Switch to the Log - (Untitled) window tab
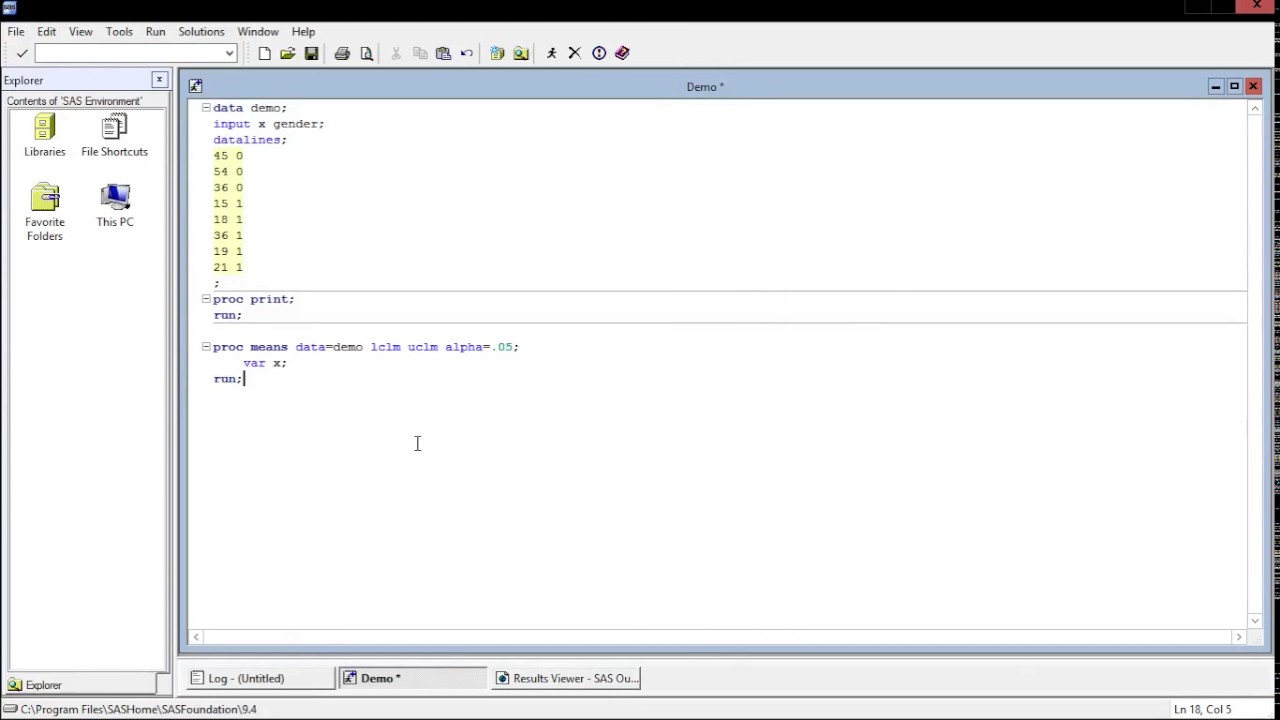The width and height of the screenshot is (1280, 720). pos(261,678)
